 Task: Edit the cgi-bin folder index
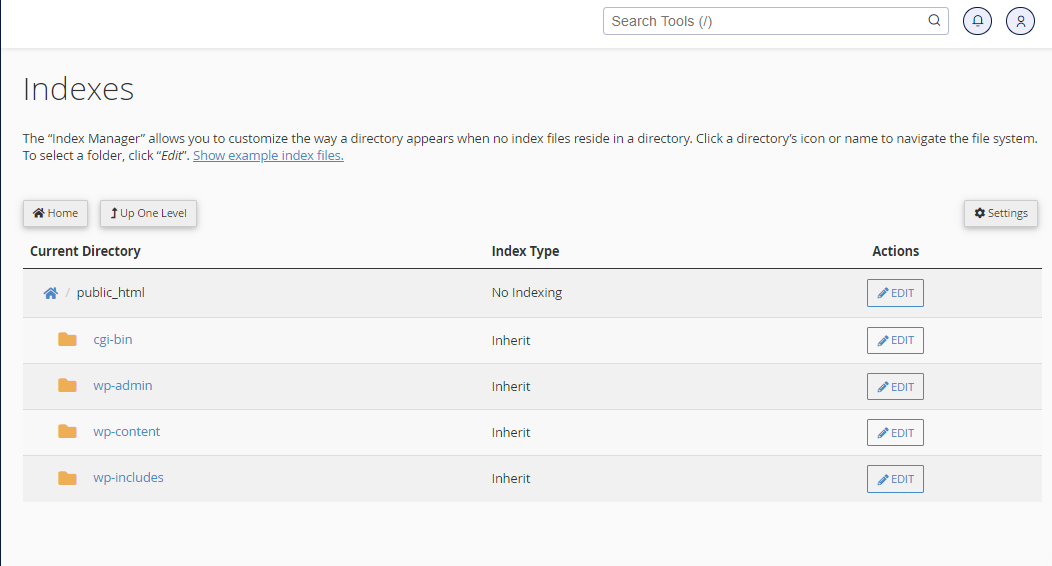click(x=895, y=340)
